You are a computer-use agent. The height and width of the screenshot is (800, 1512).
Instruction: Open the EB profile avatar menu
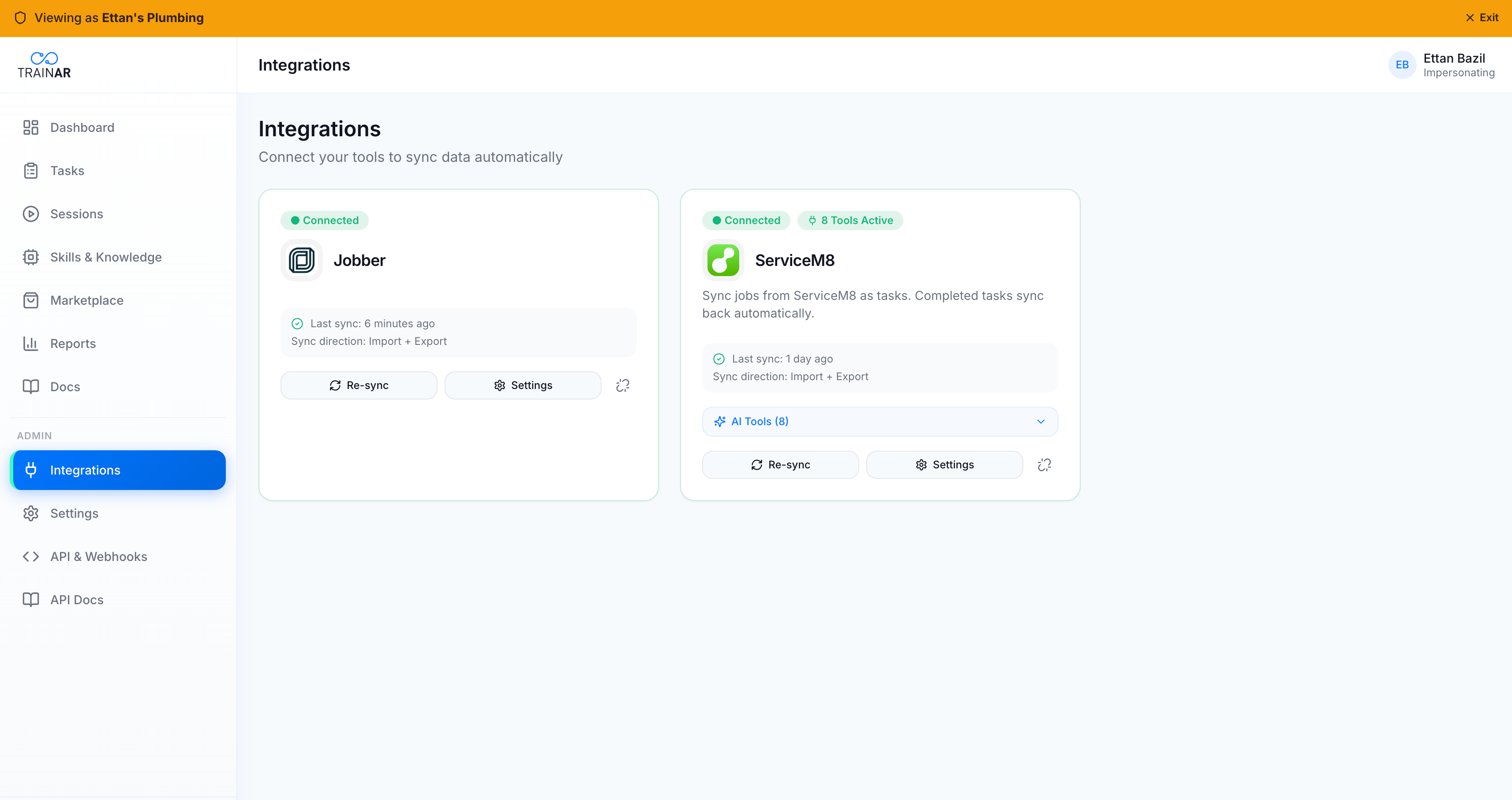[x=1402, y=64]
